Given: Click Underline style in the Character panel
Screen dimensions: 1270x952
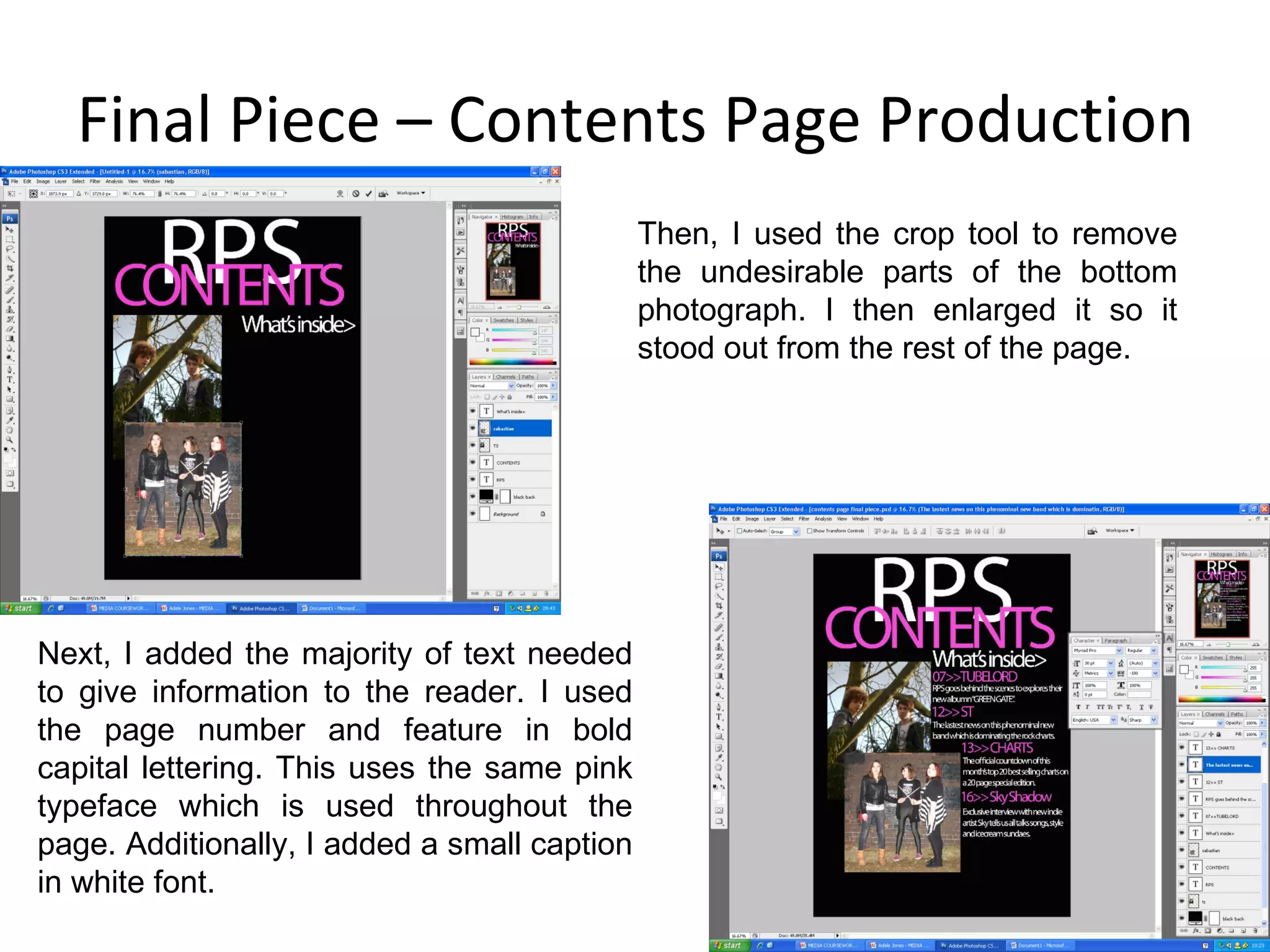Looking at the screenshot, I should (x=1142, y=707).
